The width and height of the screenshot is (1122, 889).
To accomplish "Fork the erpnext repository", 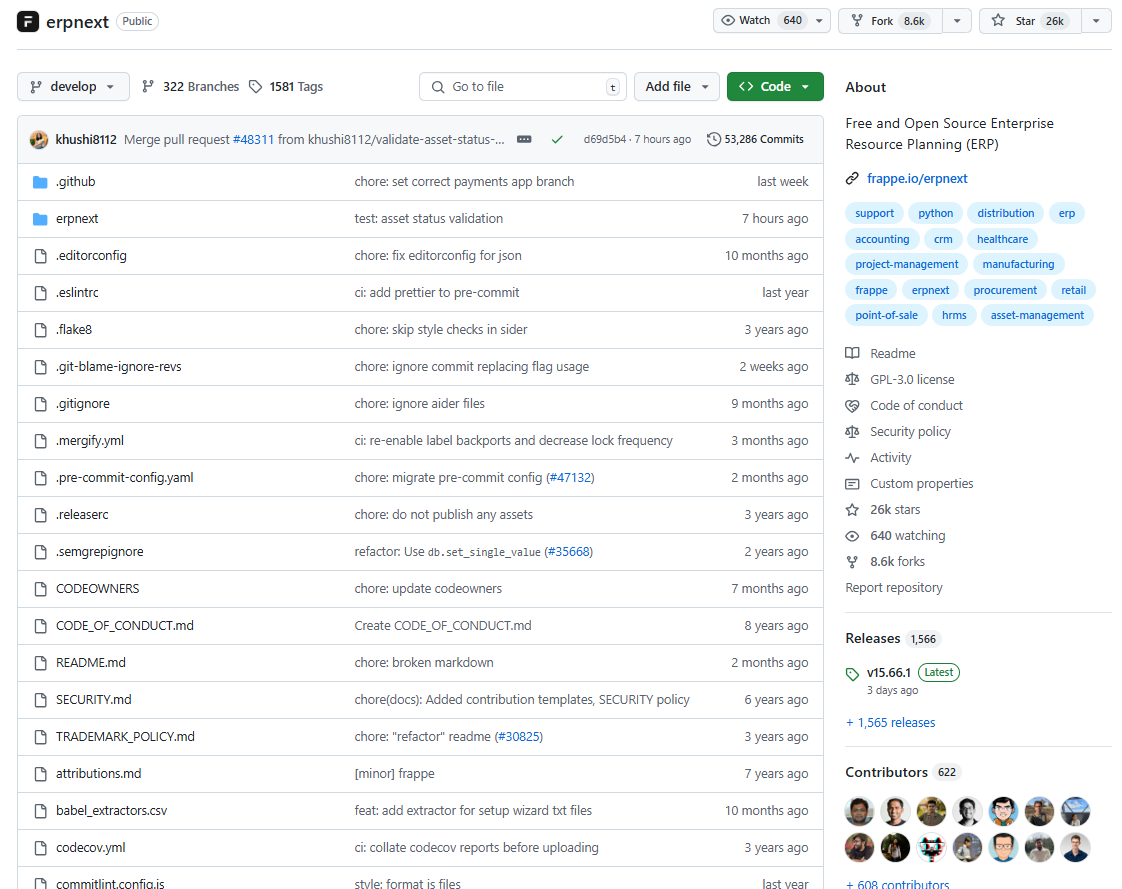I will pos(891,21).
